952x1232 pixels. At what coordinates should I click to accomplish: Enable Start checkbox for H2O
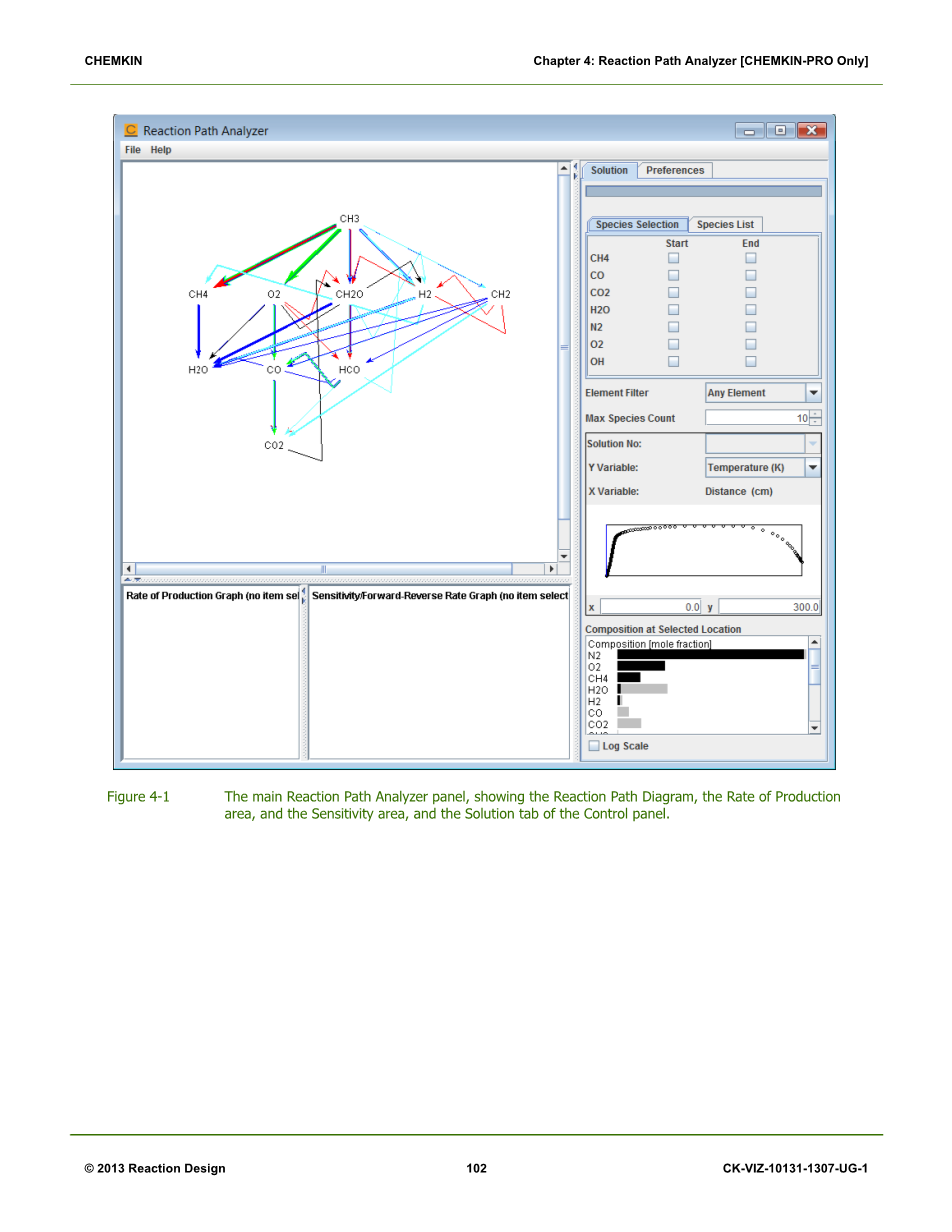coord(673,310)
